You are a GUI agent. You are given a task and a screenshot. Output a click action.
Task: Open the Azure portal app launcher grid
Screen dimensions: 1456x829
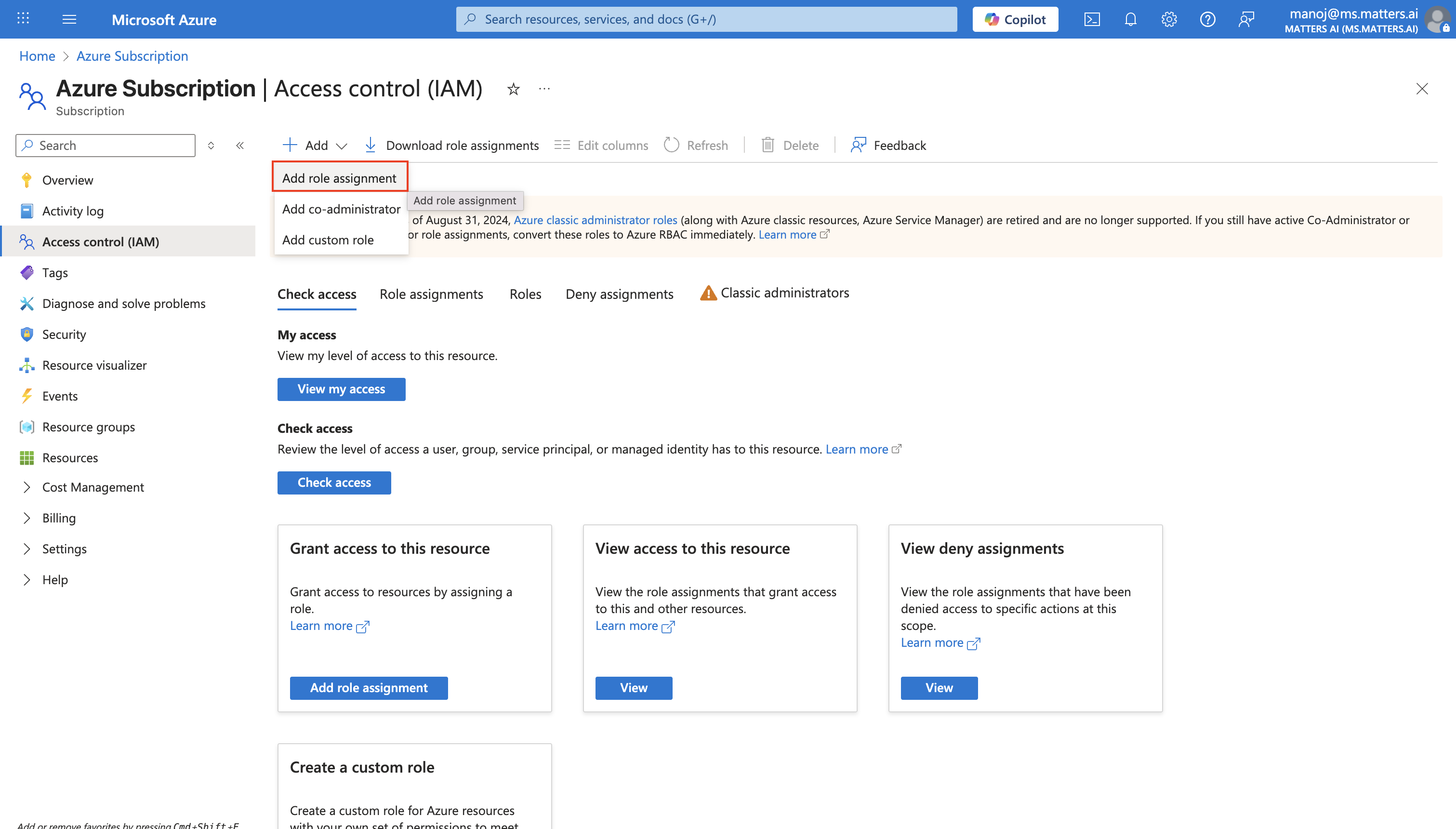[23, 19]
